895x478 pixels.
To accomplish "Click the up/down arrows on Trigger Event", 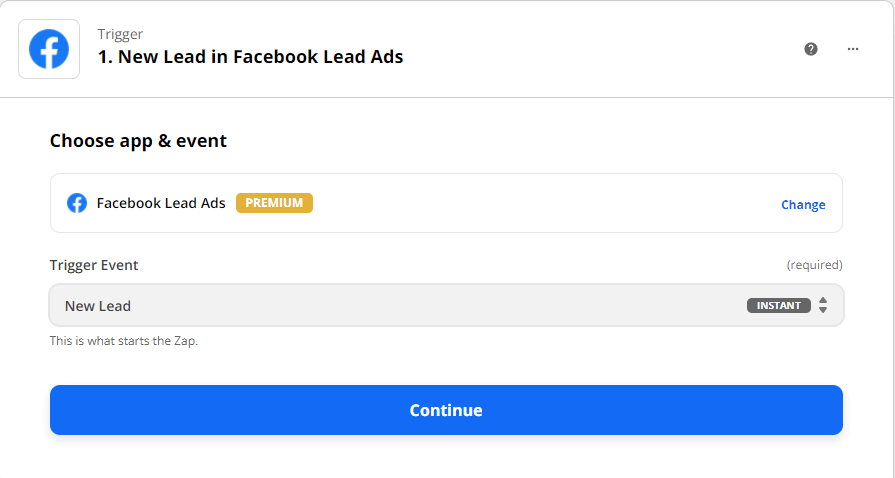I will click(x=823, y=305).
